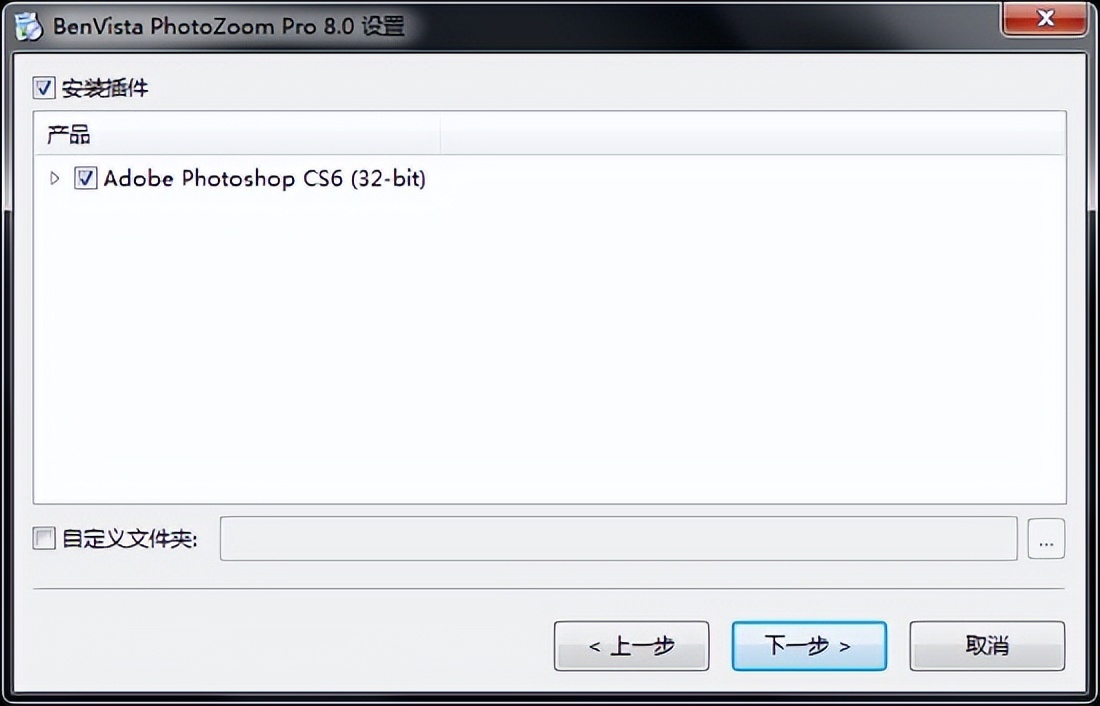Click the empty column header beside 产品
The width and height of the screenshot is (1100, 706).
[753, 134]
